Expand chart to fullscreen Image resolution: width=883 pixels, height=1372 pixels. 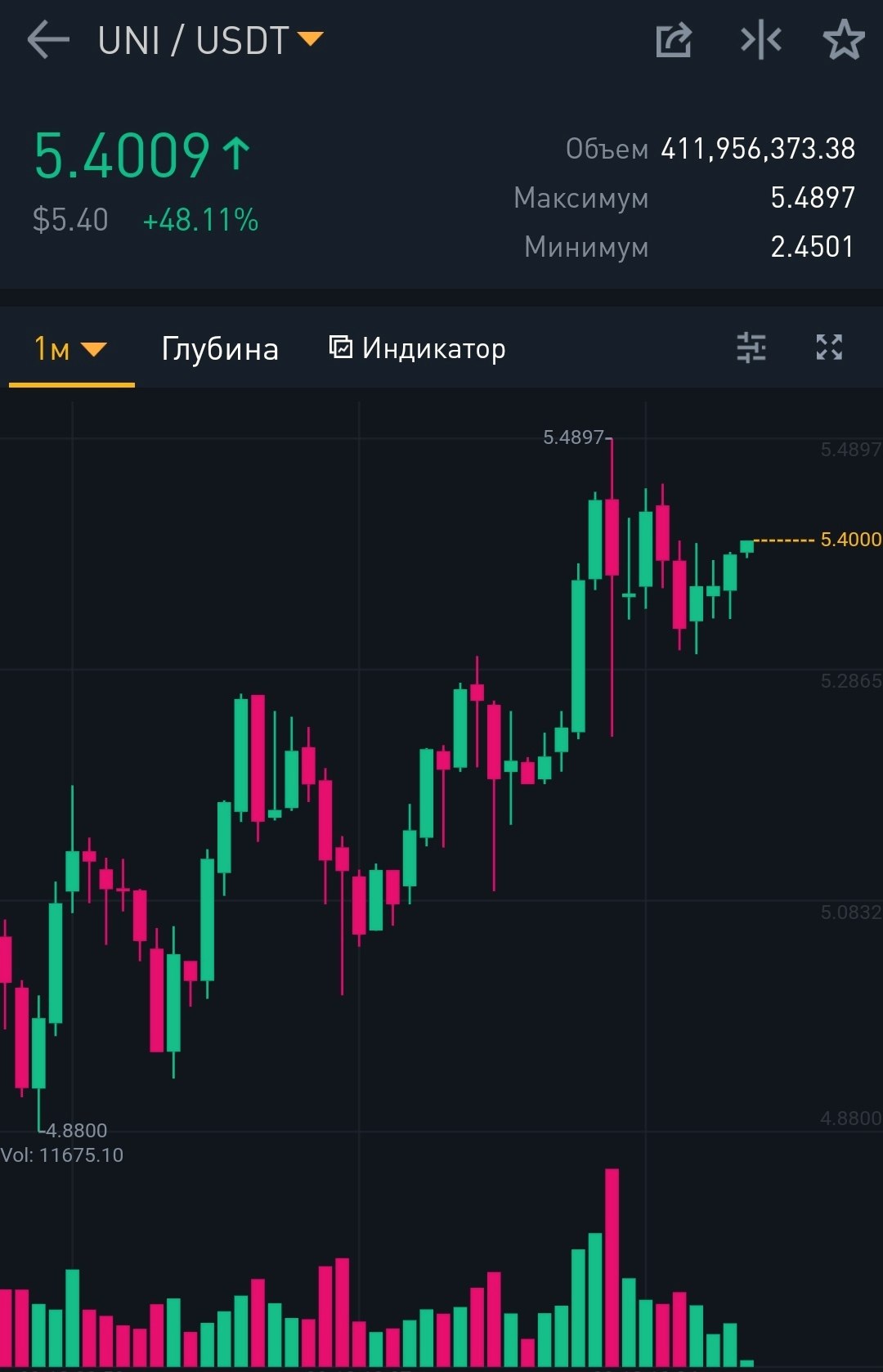point(829,347)
